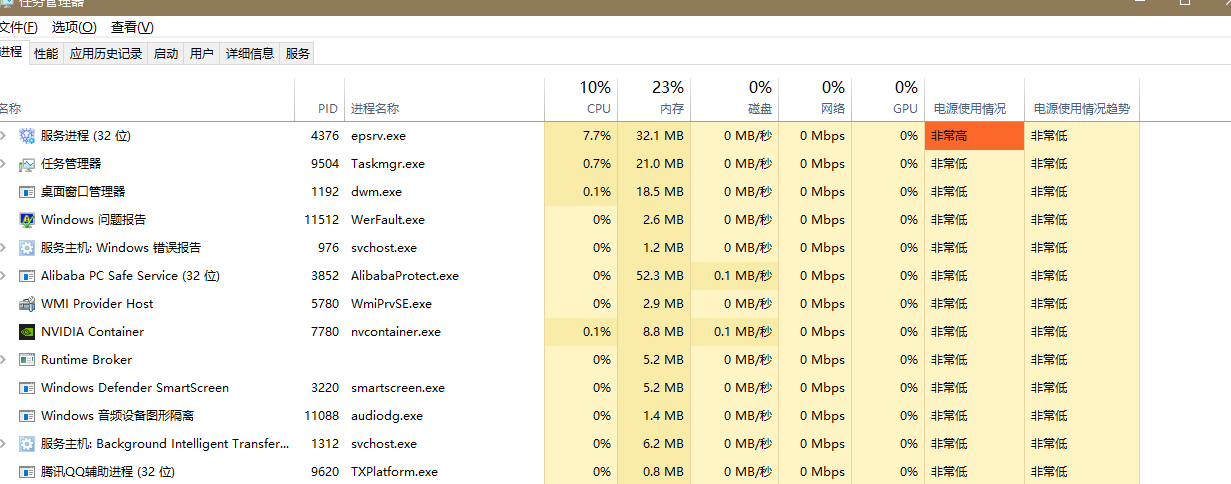This screenshot has height=484, width=1231.
Task: Click the 服务进程 (32 位) process icon
Action: point(27,136)
